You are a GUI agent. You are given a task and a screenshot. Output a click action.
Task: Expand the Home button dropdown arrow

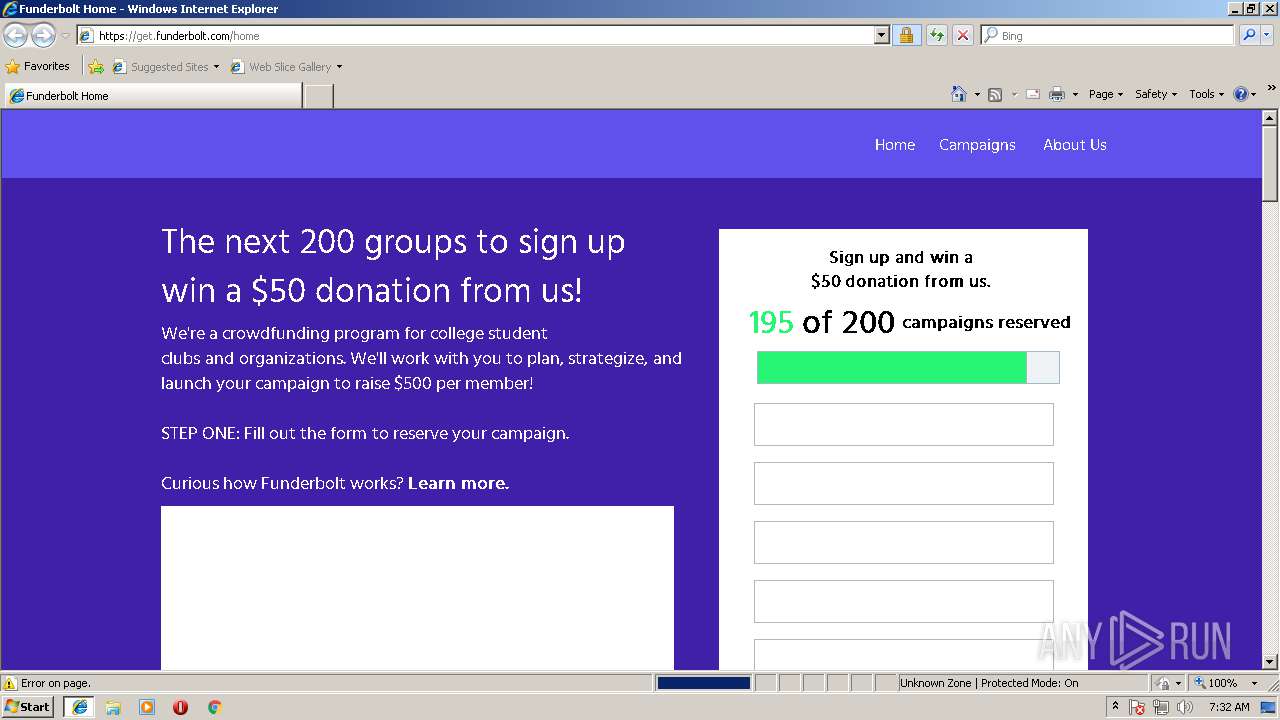[977, 94]
